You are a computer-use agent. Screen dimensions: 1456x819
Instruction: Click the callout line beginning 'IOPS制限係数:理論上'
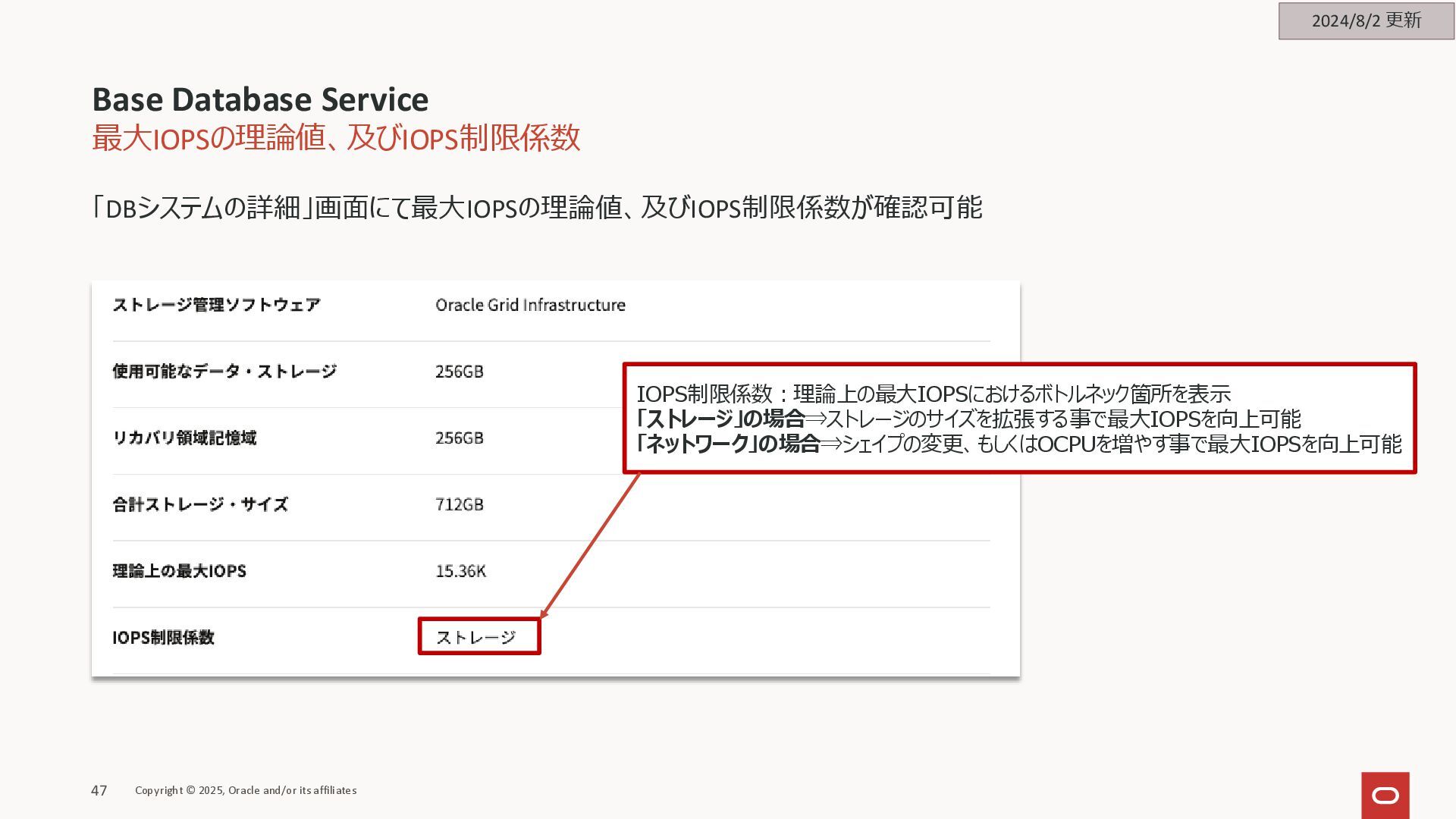point(934,394)
